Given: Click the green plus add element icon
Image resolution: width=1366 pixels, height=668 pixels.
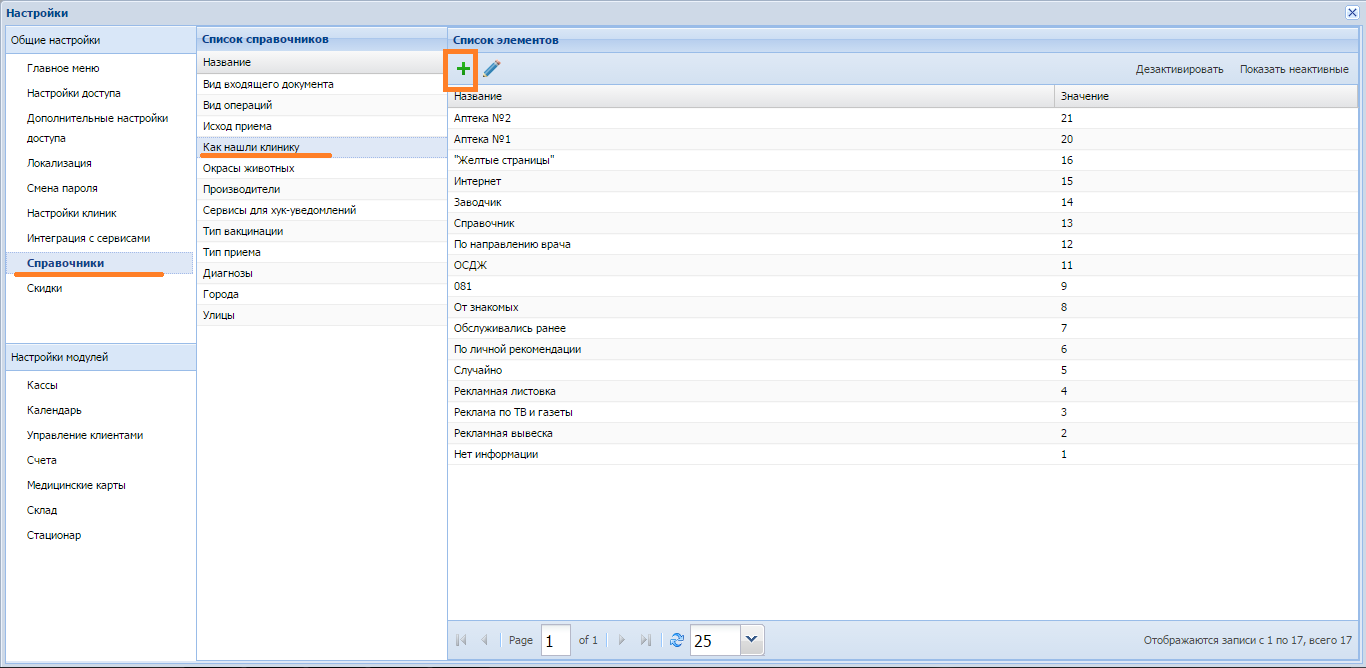Looking at the screenshot, I should (462, 69).
